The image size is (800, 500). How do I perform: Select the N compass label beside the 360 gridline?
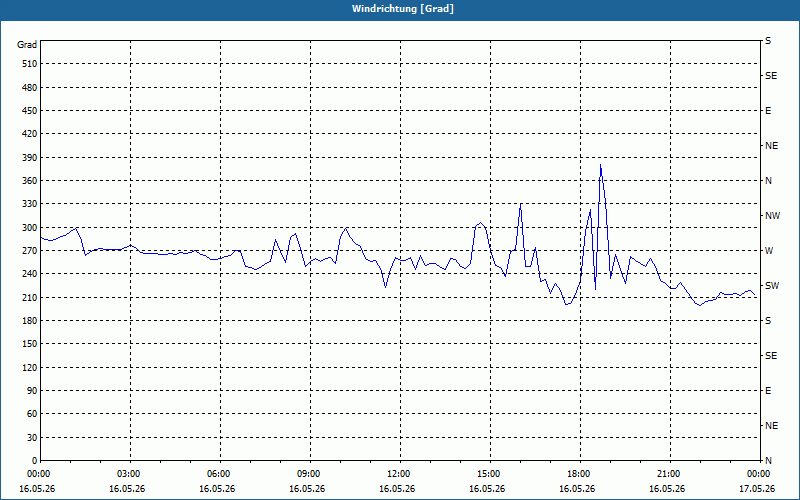click(x=768, y=181)
